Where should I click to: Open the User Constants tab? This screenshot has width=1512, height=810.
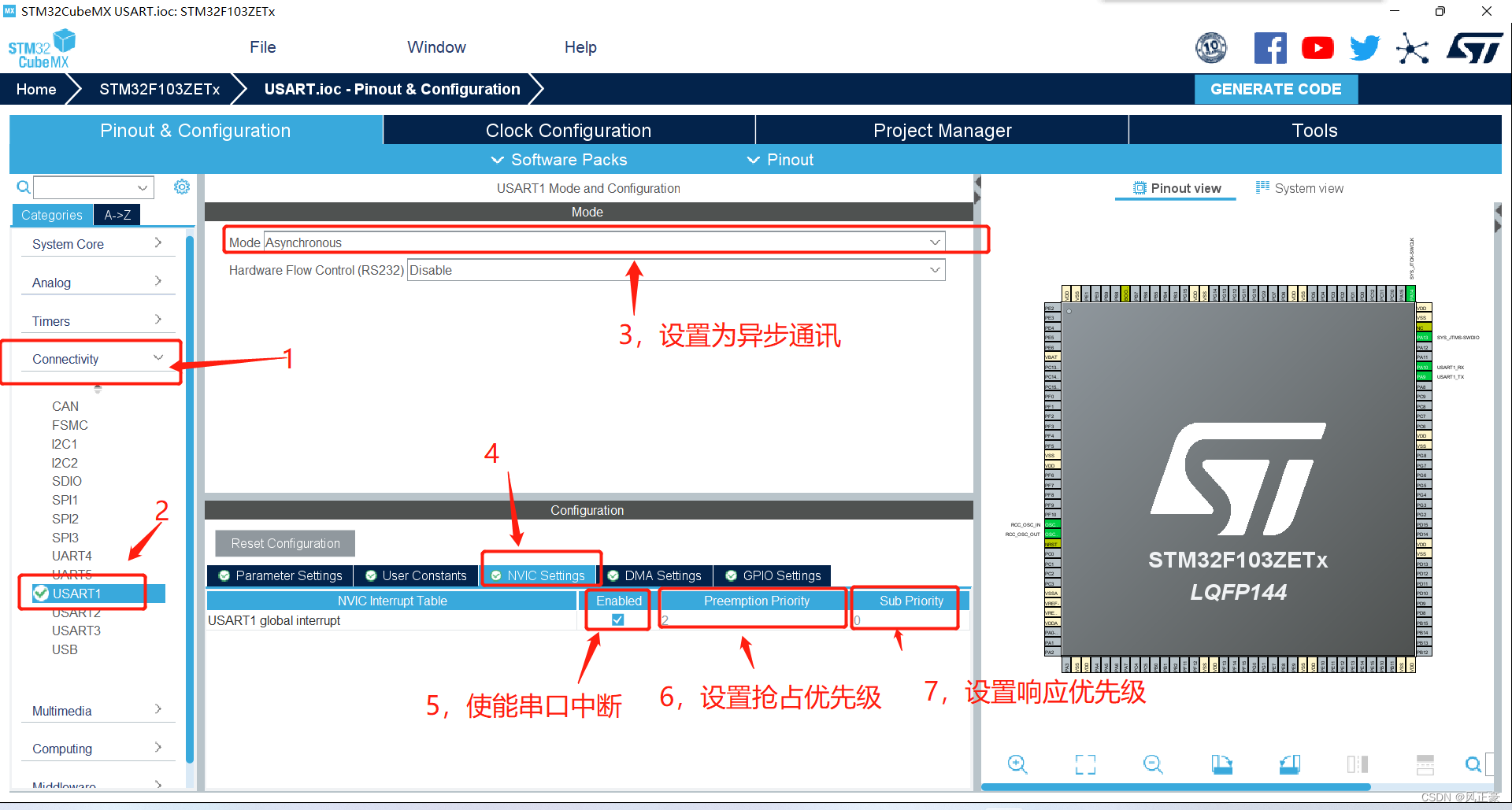click(417, 575)
